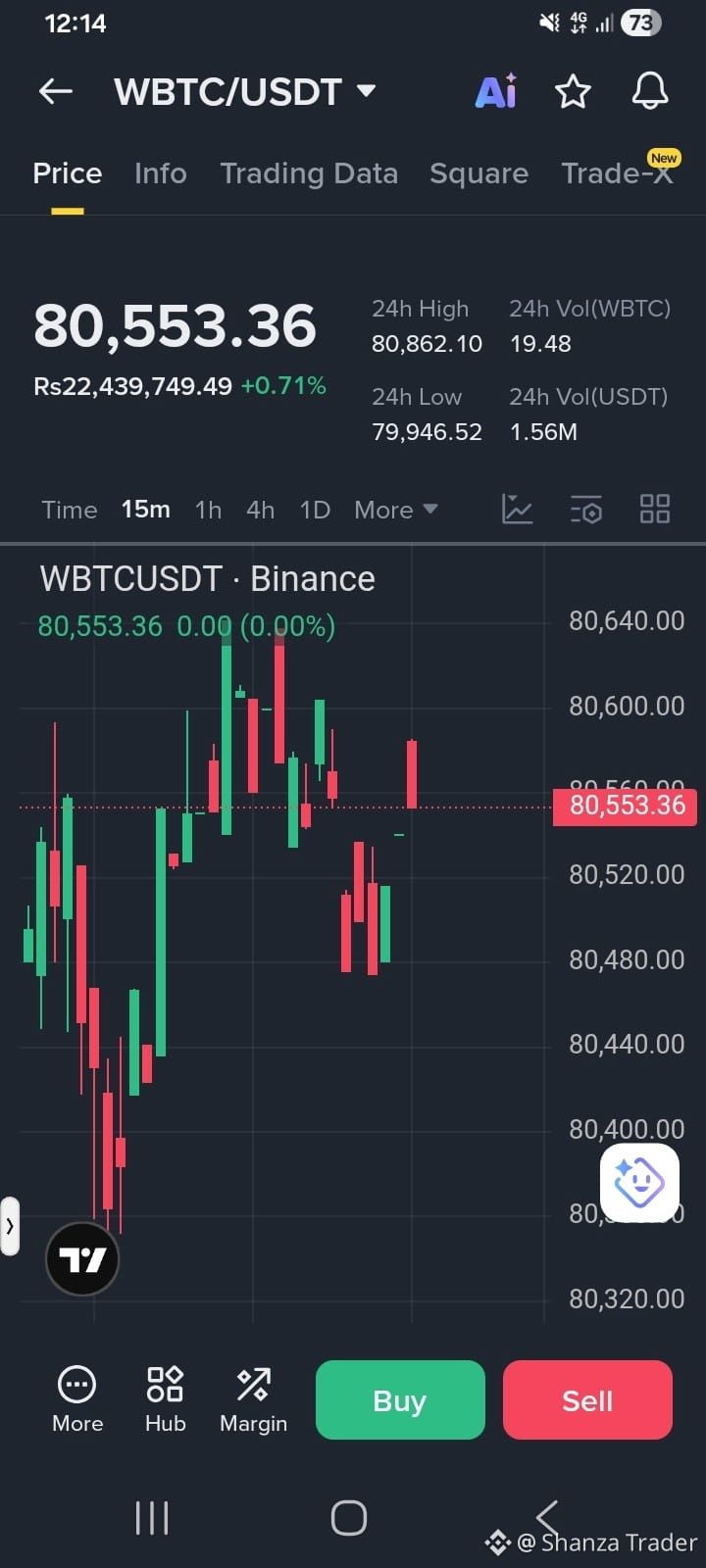706x1568 pixels.
Task: Open the Hub icon
Action: coord(165,1399)
